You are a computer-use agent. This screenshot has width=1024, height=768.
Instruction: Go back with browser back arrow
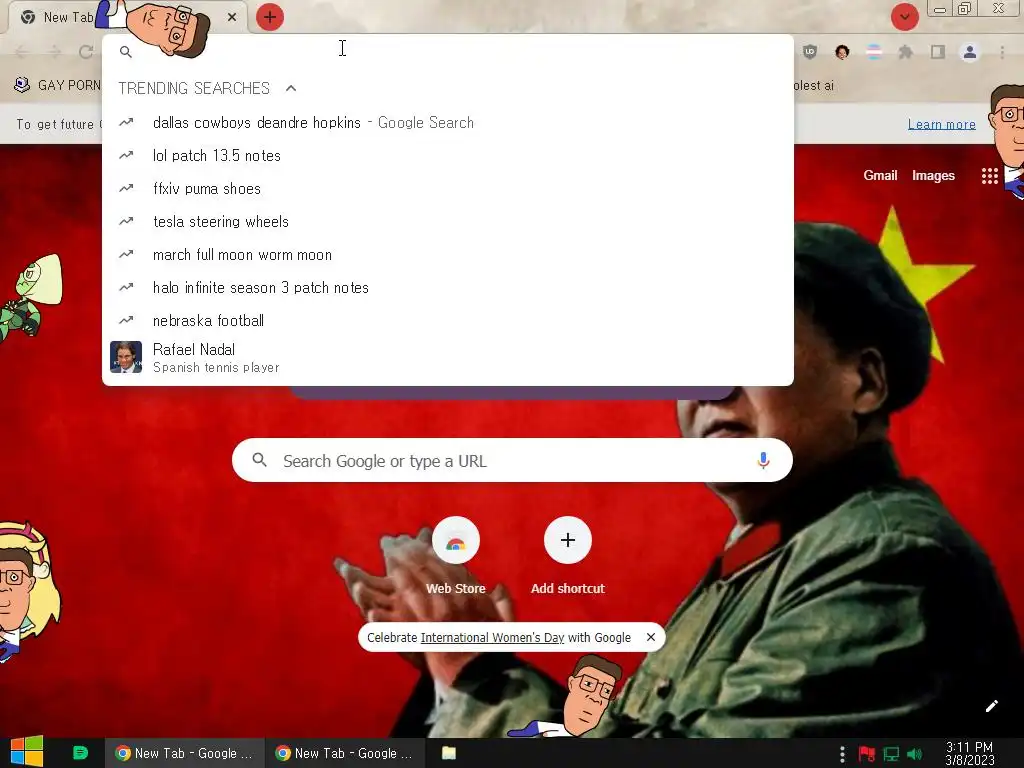click(22, 52)
